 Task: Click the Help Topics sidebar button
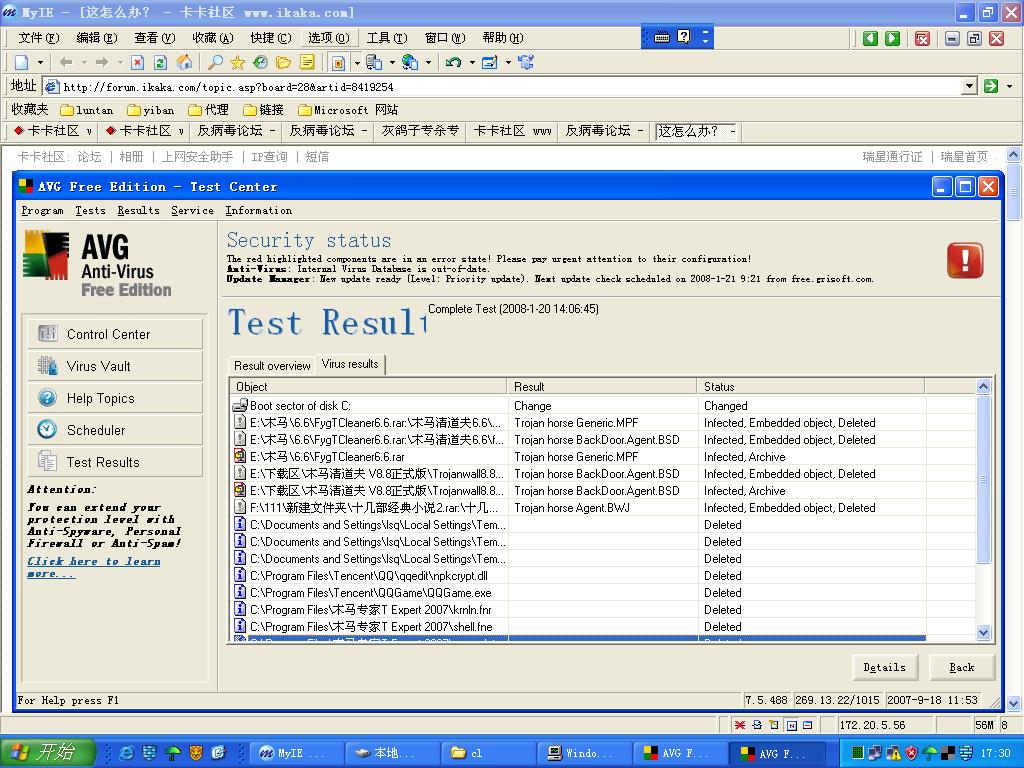114,398
